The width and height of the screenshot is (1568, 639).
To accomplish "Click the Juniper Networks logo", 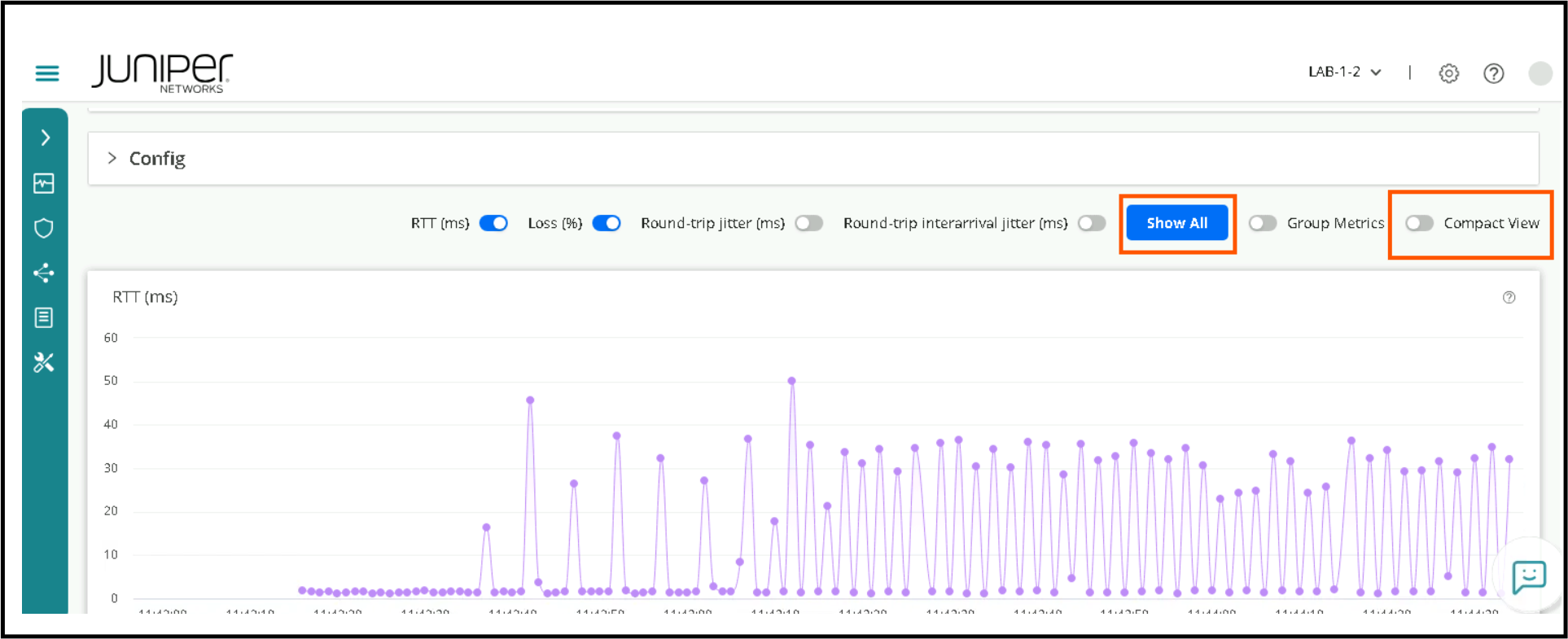I will pos(162,73).
